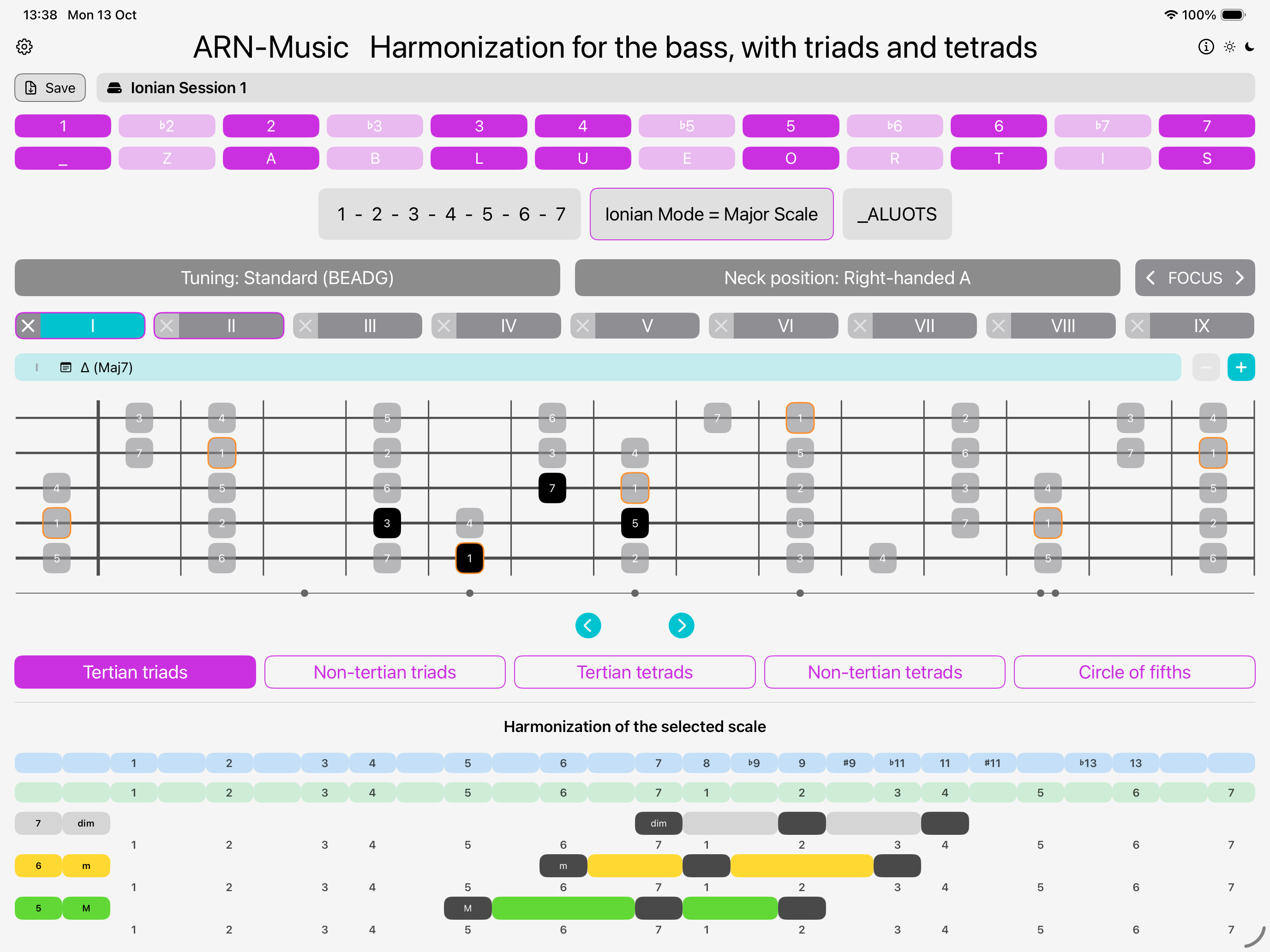
Task: Switch to dark mode moon icon
Action: [x=1249, y=47]
